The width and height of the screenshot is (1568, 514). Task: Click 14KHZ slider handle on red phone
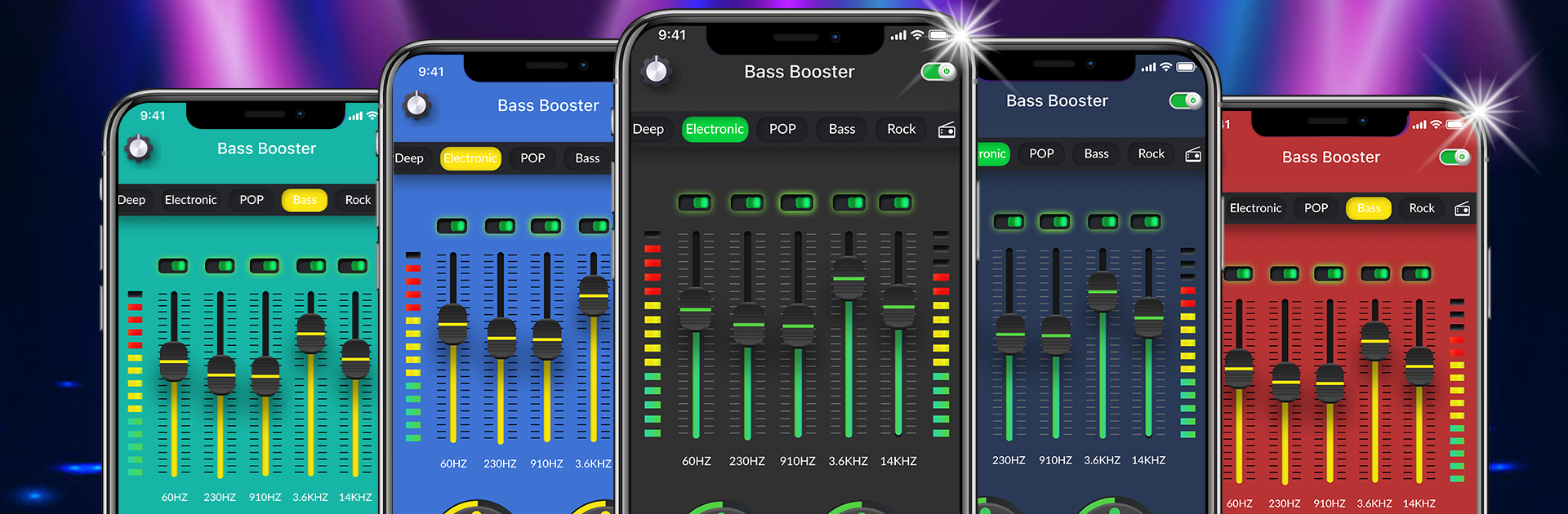[x=1419, y=366]
